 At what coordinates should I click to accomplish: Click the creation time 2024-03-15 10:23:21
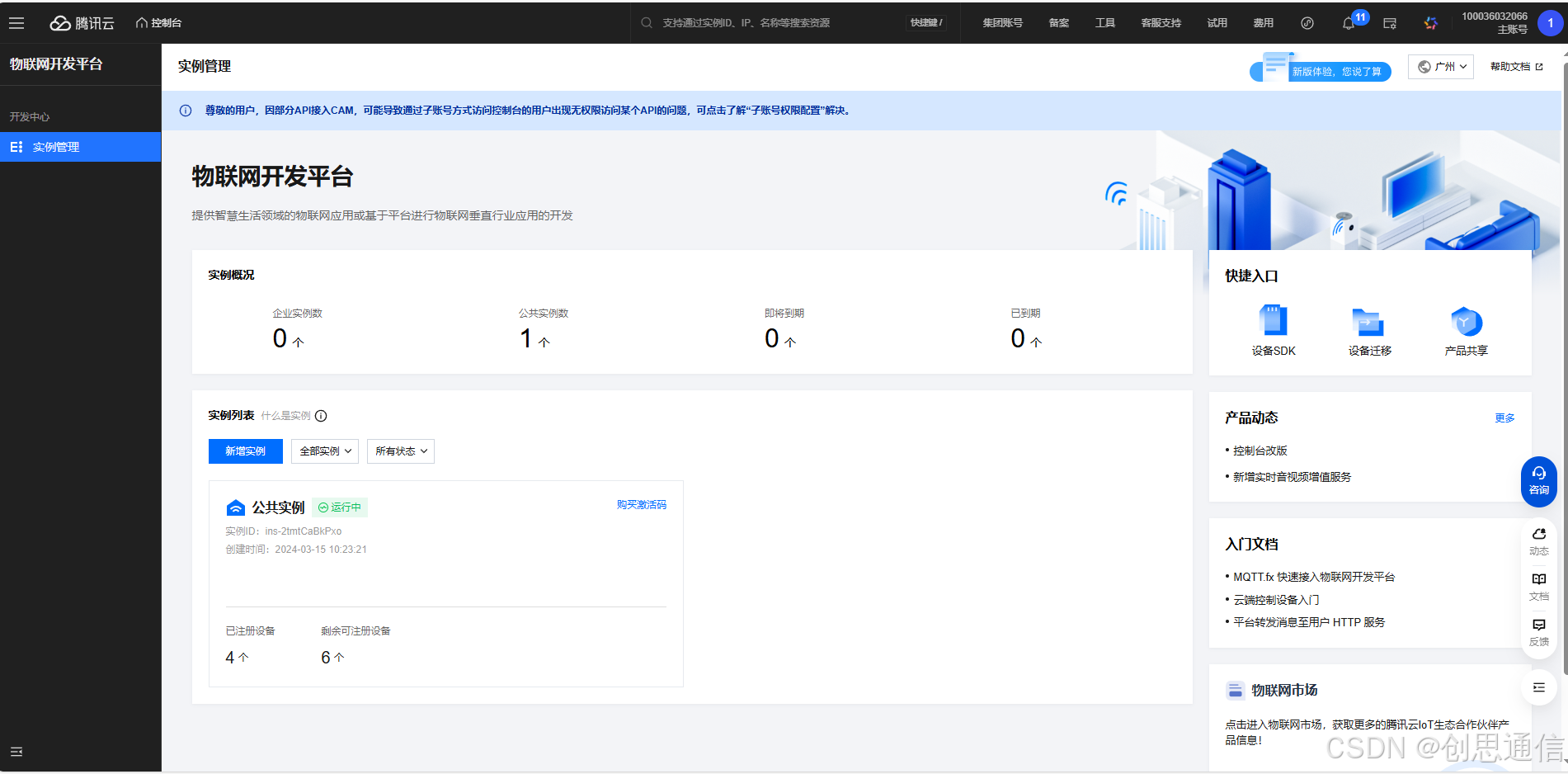(x=321, y=550)
